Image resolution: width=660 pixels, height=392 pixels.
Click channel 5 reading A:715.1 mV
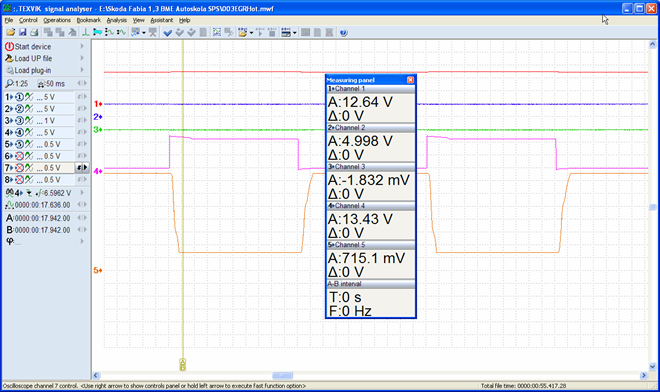(x=366, y=258)
